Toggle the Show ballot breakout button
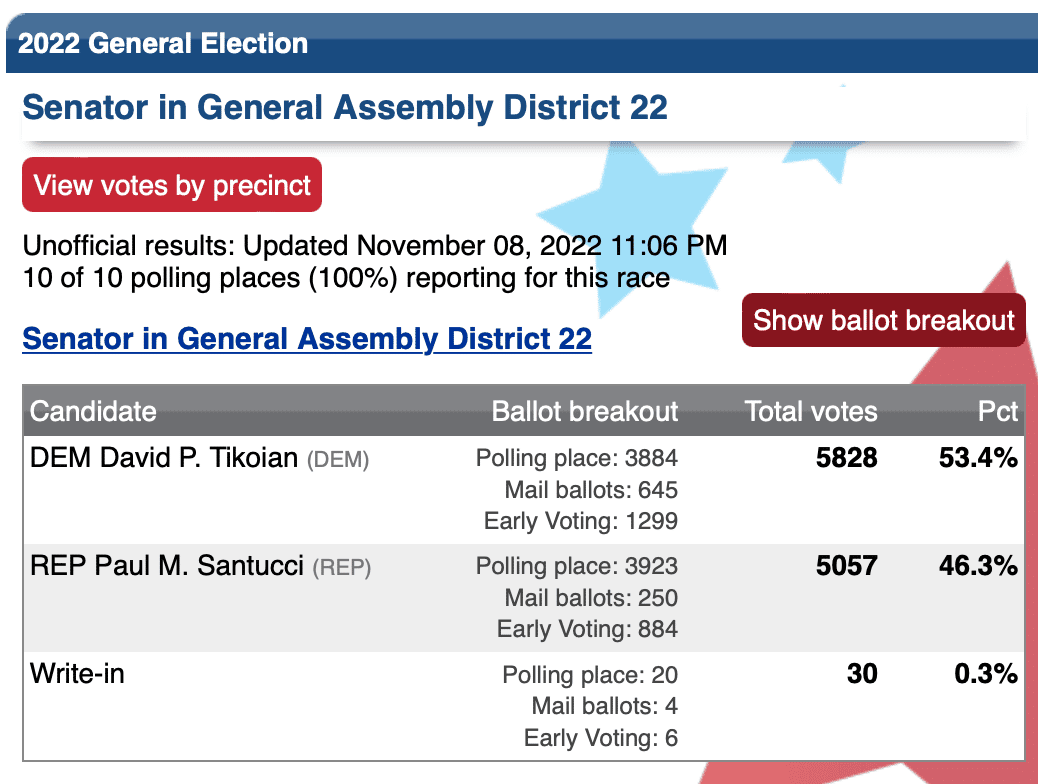This screenshot has height=784, width=1038. coord(884,320)
